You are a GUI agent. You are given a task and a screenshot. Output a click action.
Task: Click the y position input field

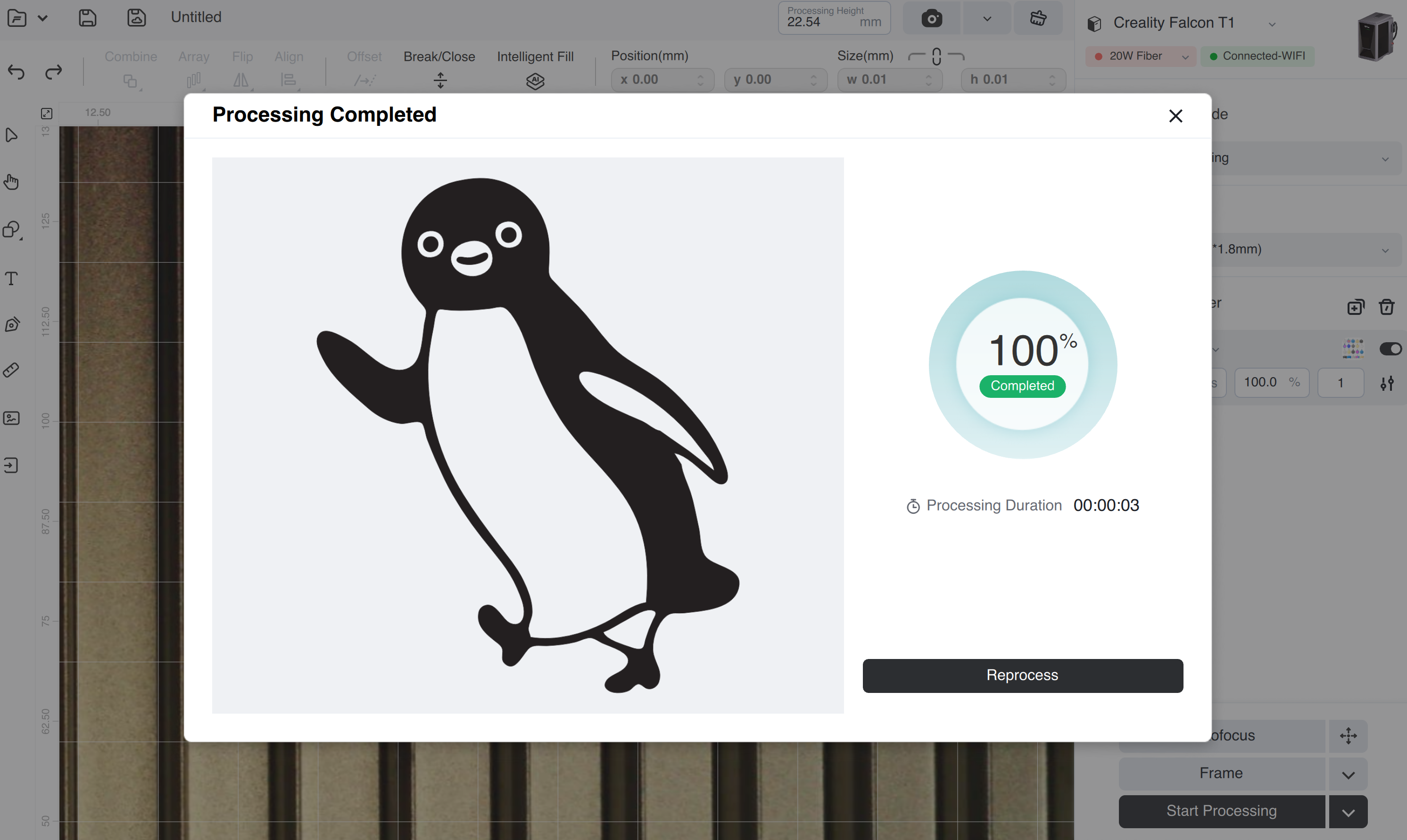click(x=776, y=80)
